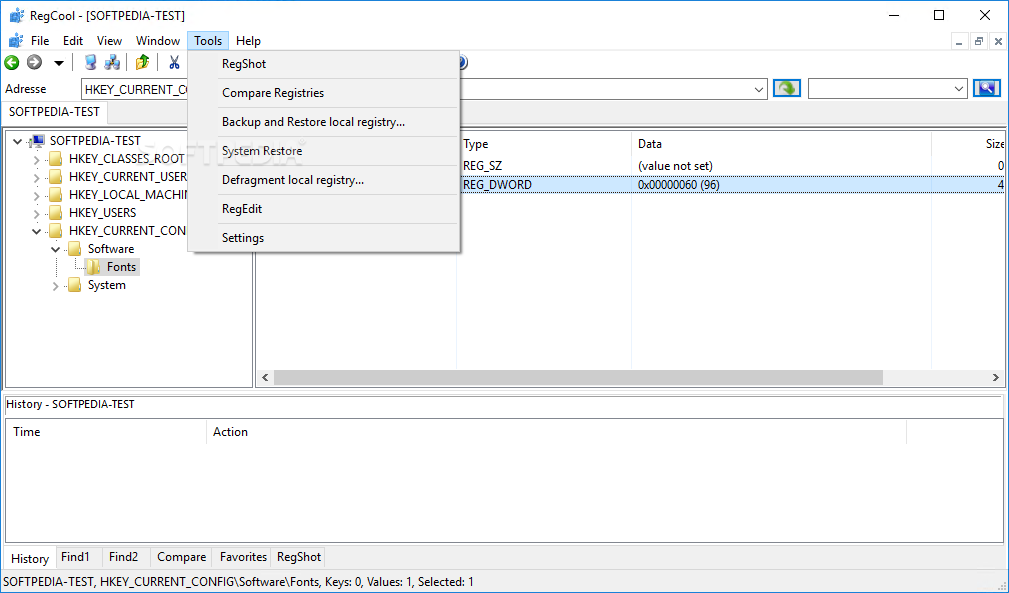The height and width of the screenshot is (593, 1009).
Task: Expand the HKEY_LOCAL_MACHINE key
Action: point(36,196)
